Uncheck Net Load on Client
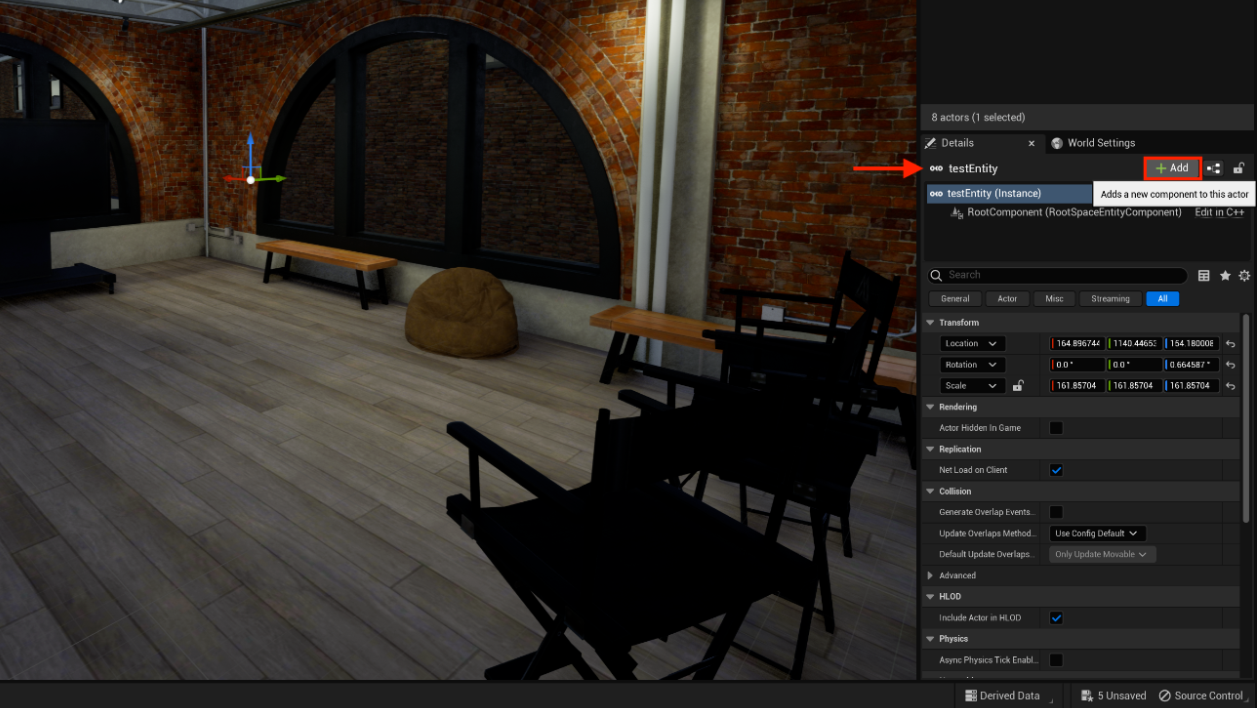Screen dimensions: 1257x708 1056,470
